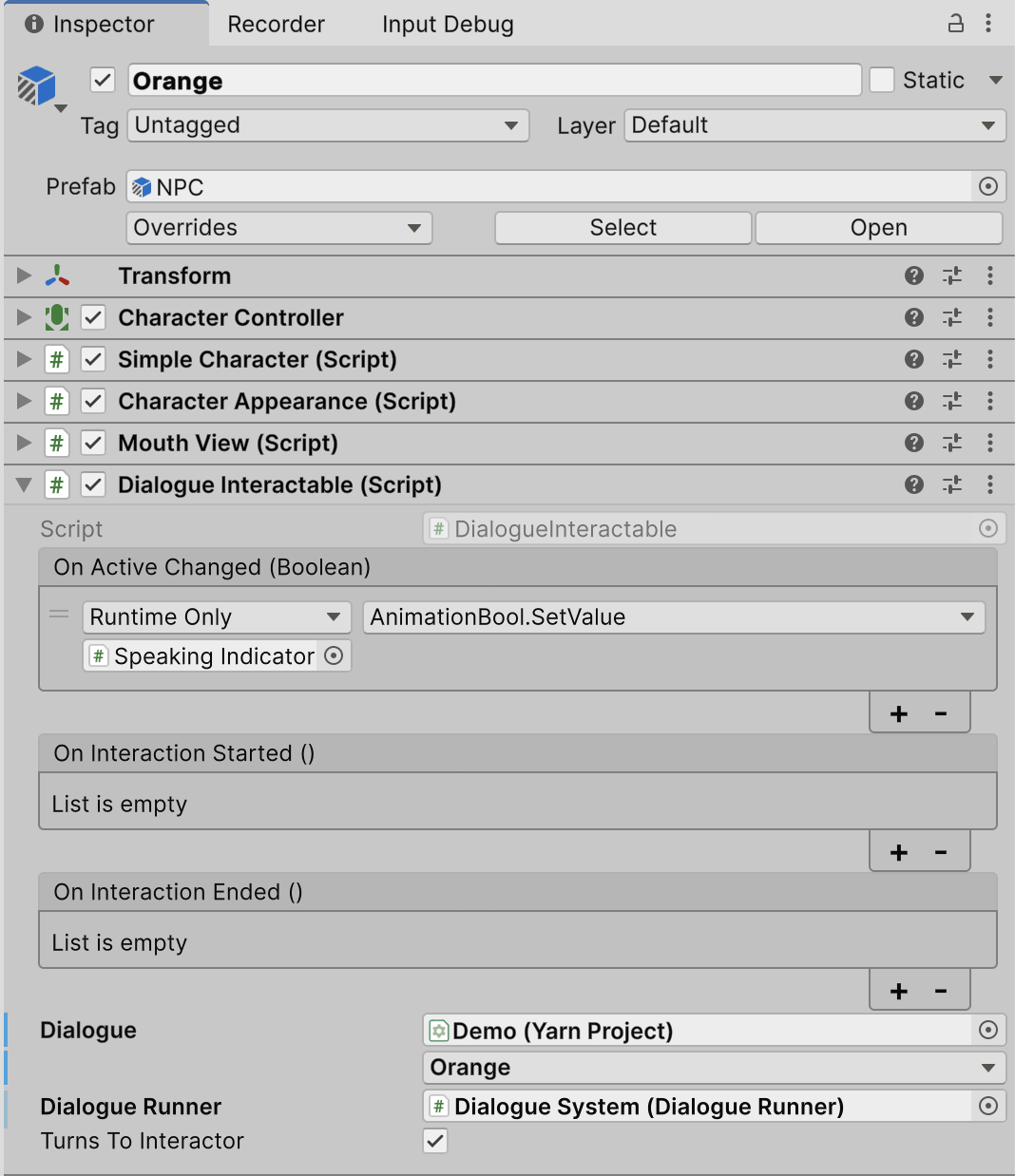Switch to the Recorder tab
This screenshot has width=1015, height=1176.
[276, 25]
